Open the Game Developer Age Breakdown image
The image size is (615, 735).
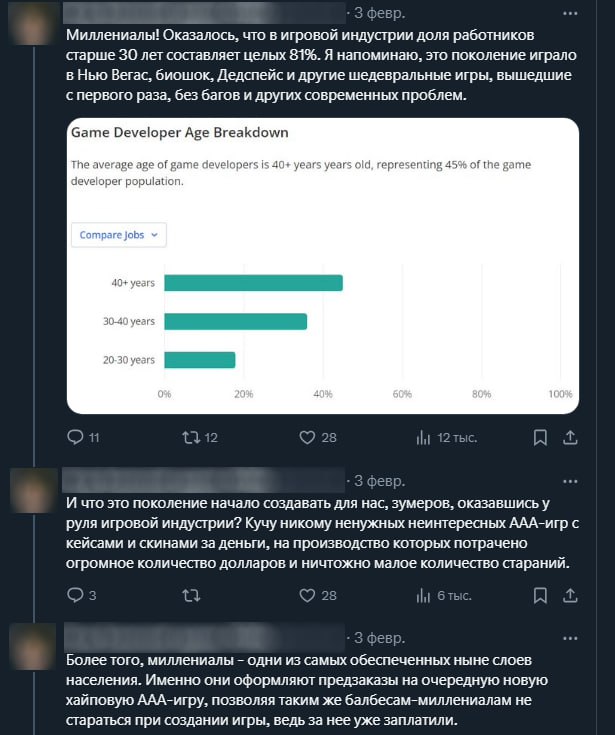(322, 265)
